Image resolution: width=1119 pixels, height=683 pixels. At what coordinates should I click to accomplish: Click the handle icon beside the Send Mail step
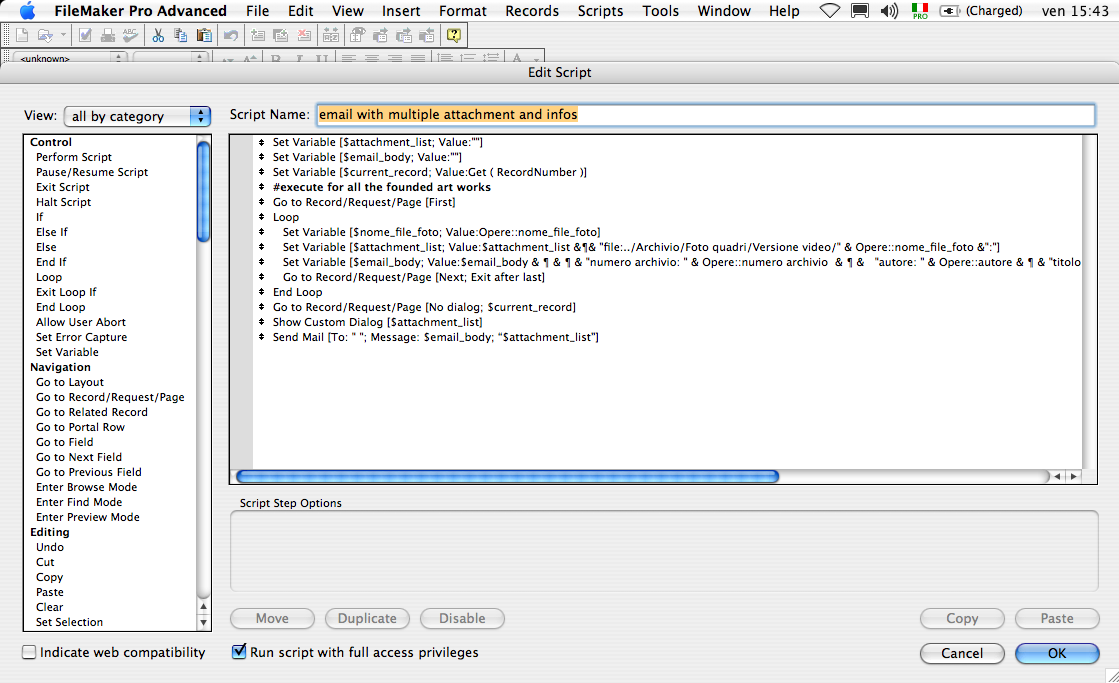pyautogui.click(x=262, y=337)
